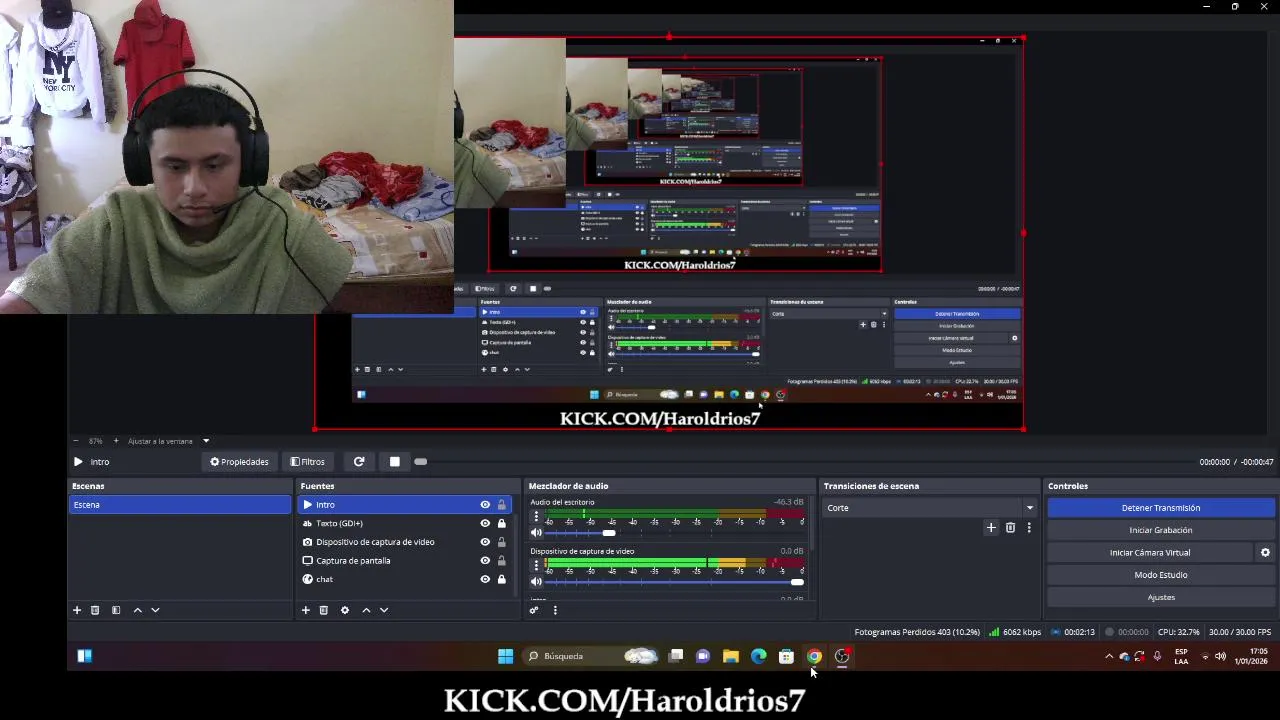Move scene down in Escenas list

(155, 610)
